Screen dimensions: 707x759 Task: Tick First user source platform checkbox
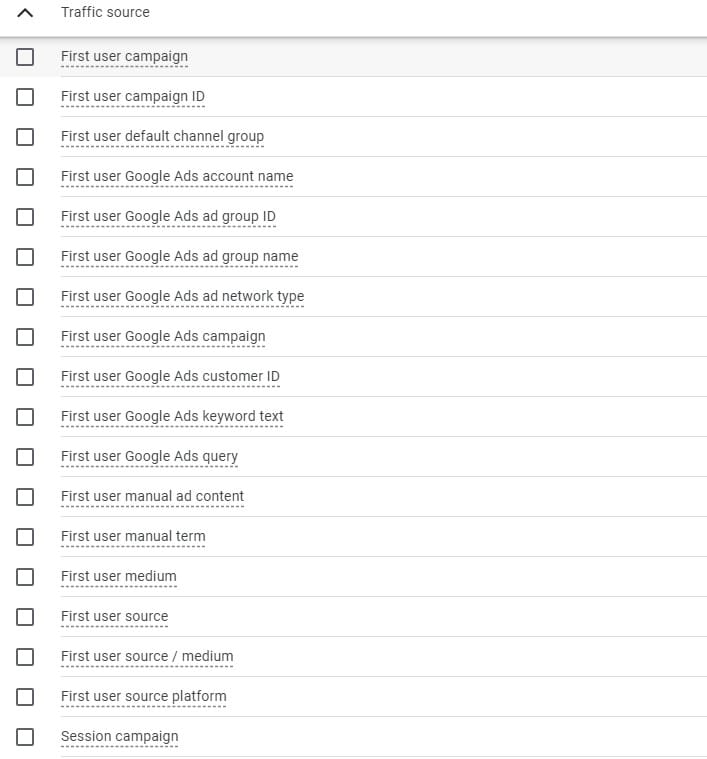tap(25, 697)
